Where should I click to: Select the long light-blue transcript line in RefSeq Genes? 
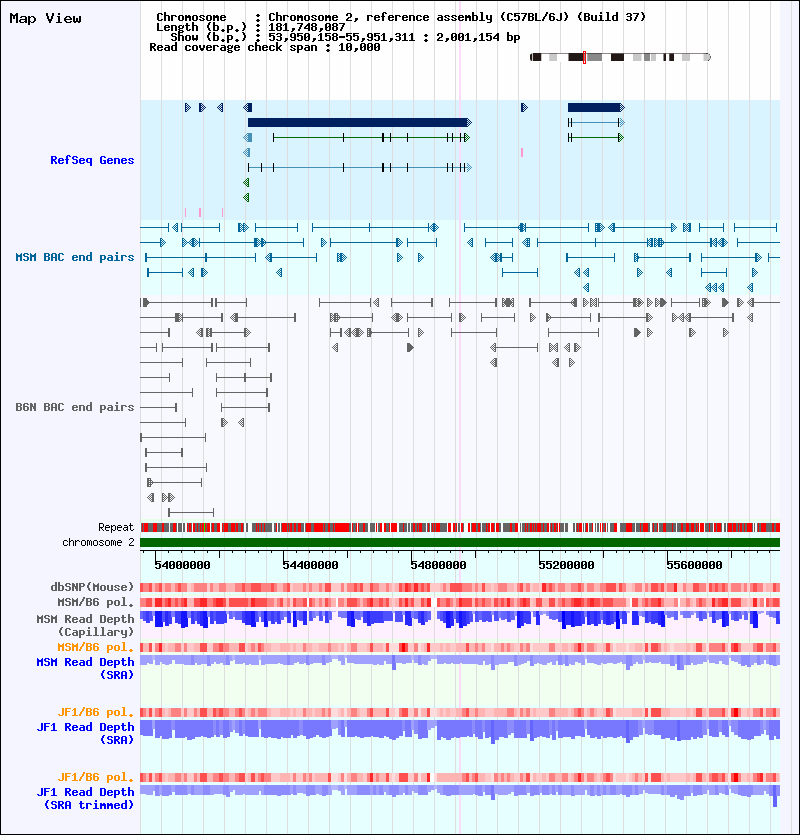point(360,168)
